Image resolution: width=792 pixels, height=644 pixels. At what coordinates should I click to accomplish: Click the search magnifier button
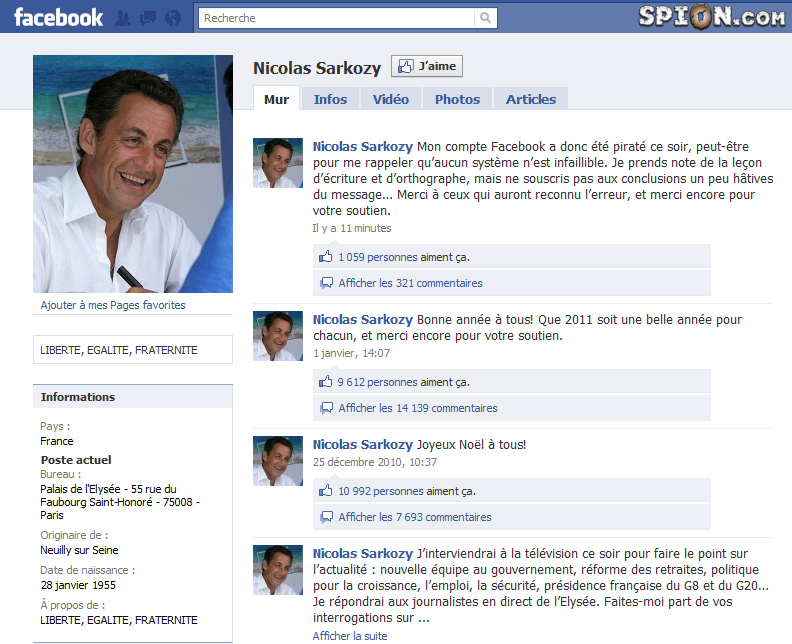point(485,18)
